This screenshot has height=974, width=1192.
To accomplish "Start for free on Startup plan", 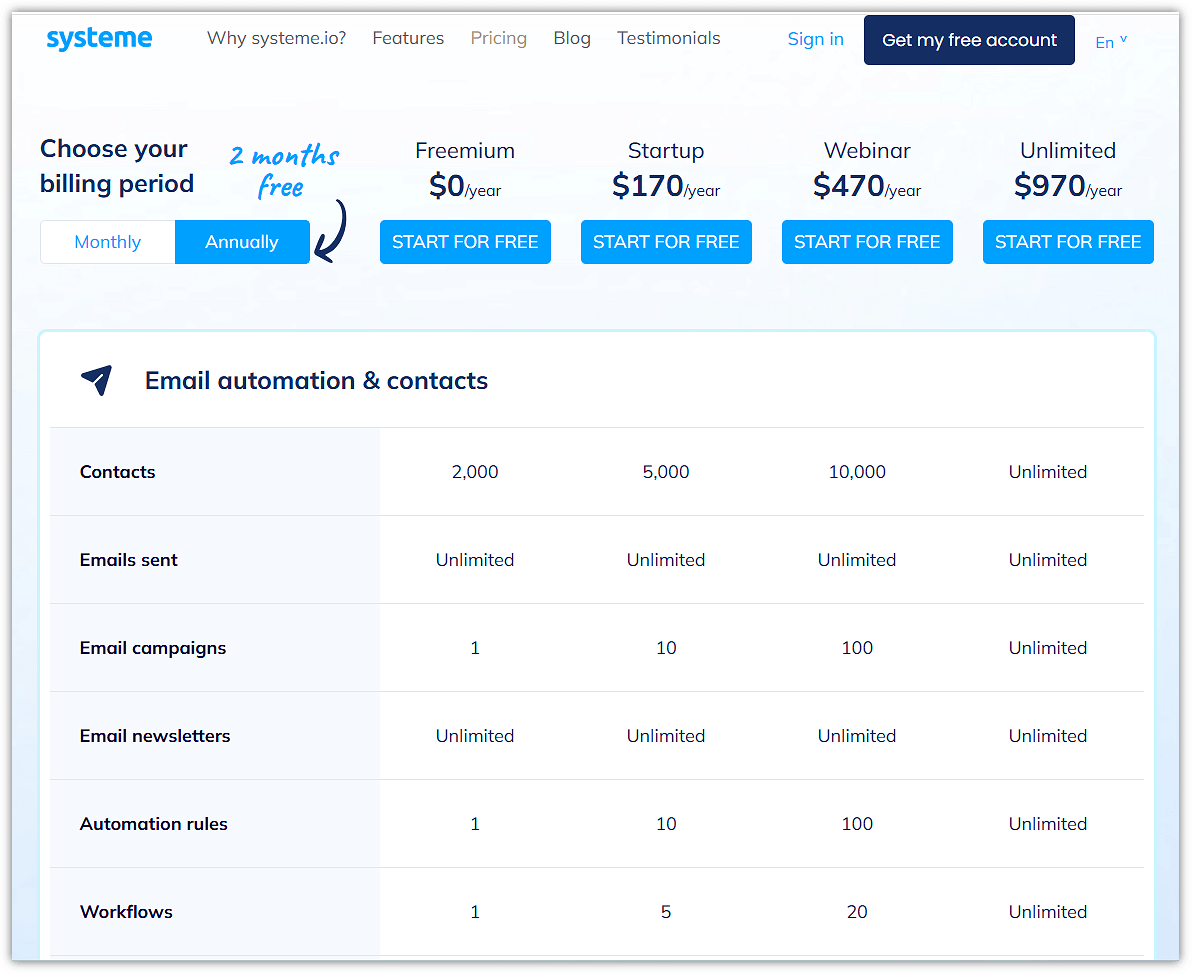I will pyautogui.click(x=666, y=242).
